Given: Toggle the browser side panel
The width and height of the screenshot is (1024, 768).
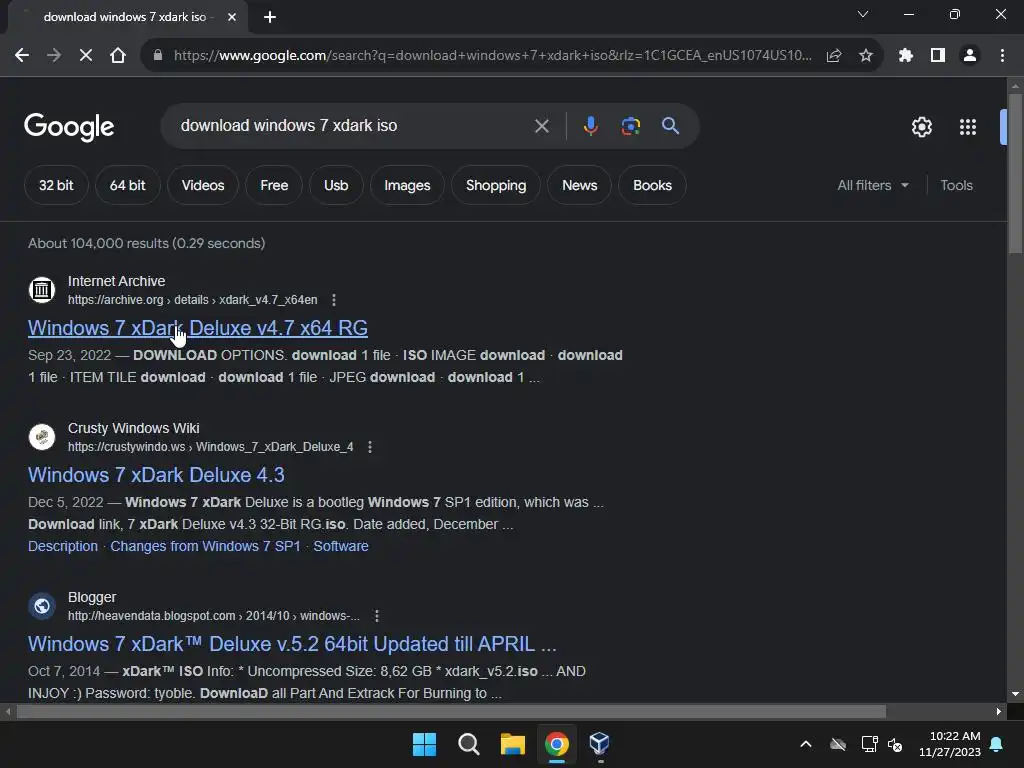Looking at the screenshot, I should tap(938, 56).
